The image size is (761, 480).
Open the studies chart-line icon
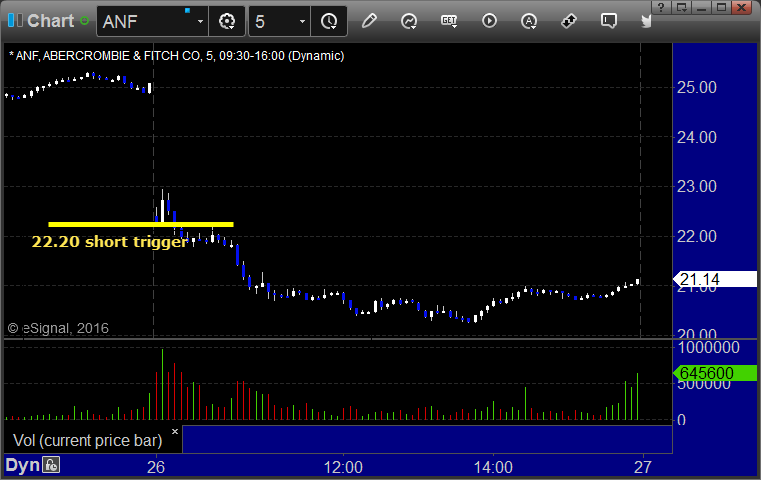[x=409, y=21]
